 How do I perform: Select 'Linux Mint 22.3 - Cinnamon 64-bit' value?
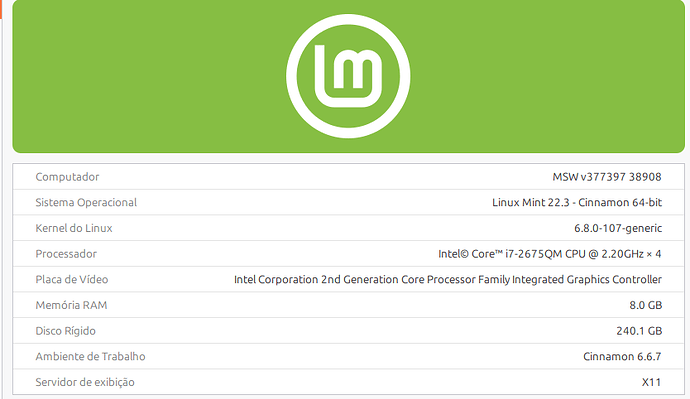[x=577, y=202]
